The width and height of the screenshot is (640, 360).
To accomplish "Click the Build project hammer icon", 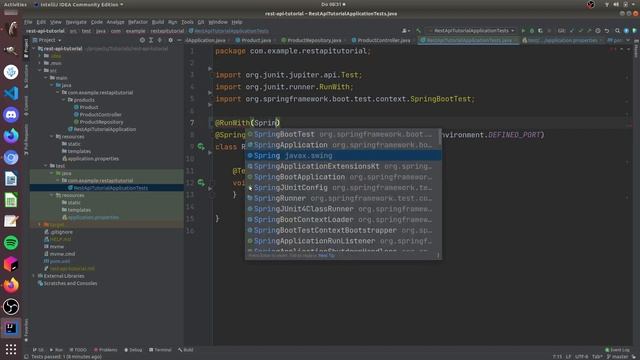I will (418, 31).
